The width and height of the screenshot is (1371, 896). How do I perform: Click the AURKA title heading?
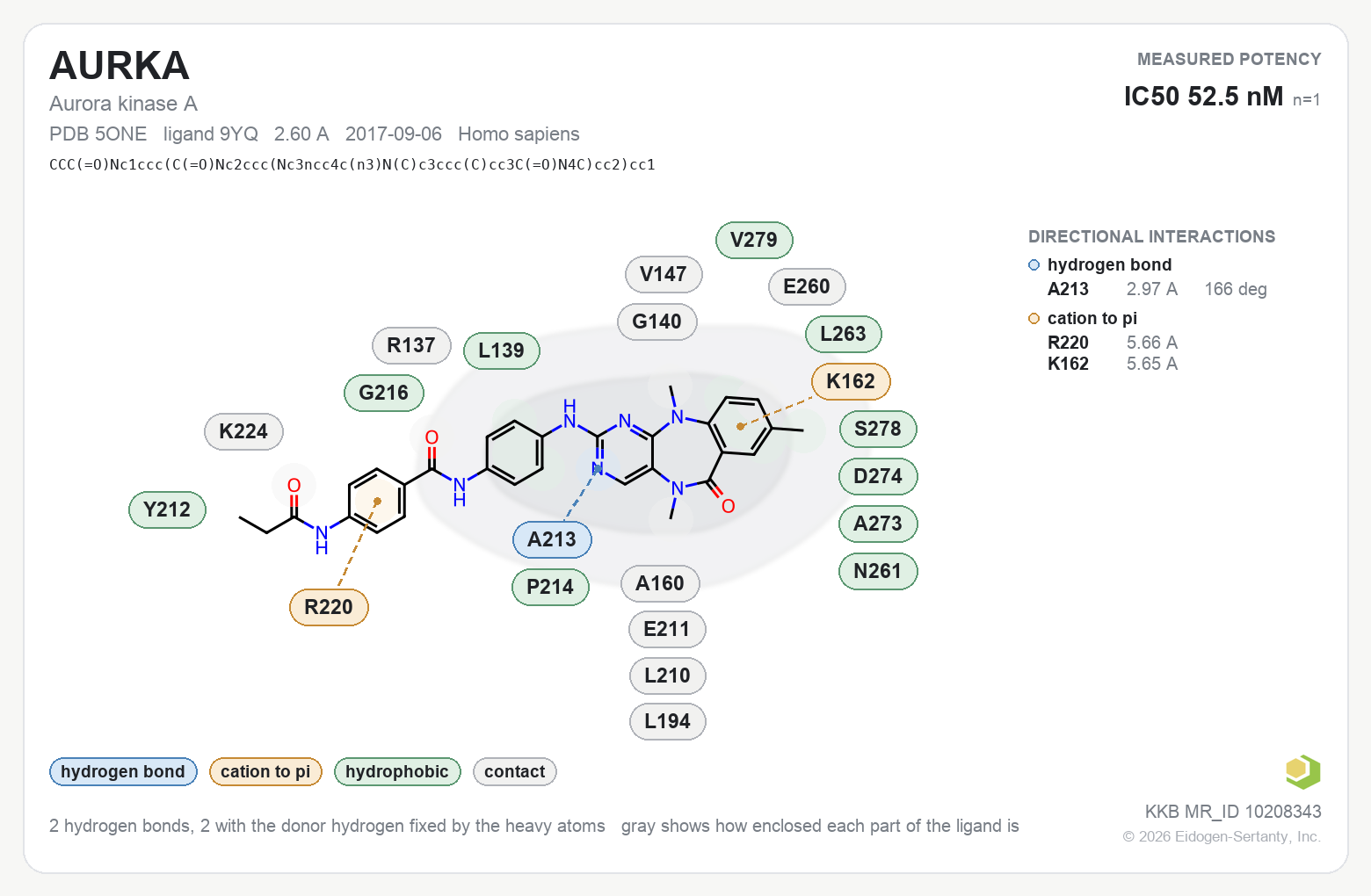click(120, 66)
